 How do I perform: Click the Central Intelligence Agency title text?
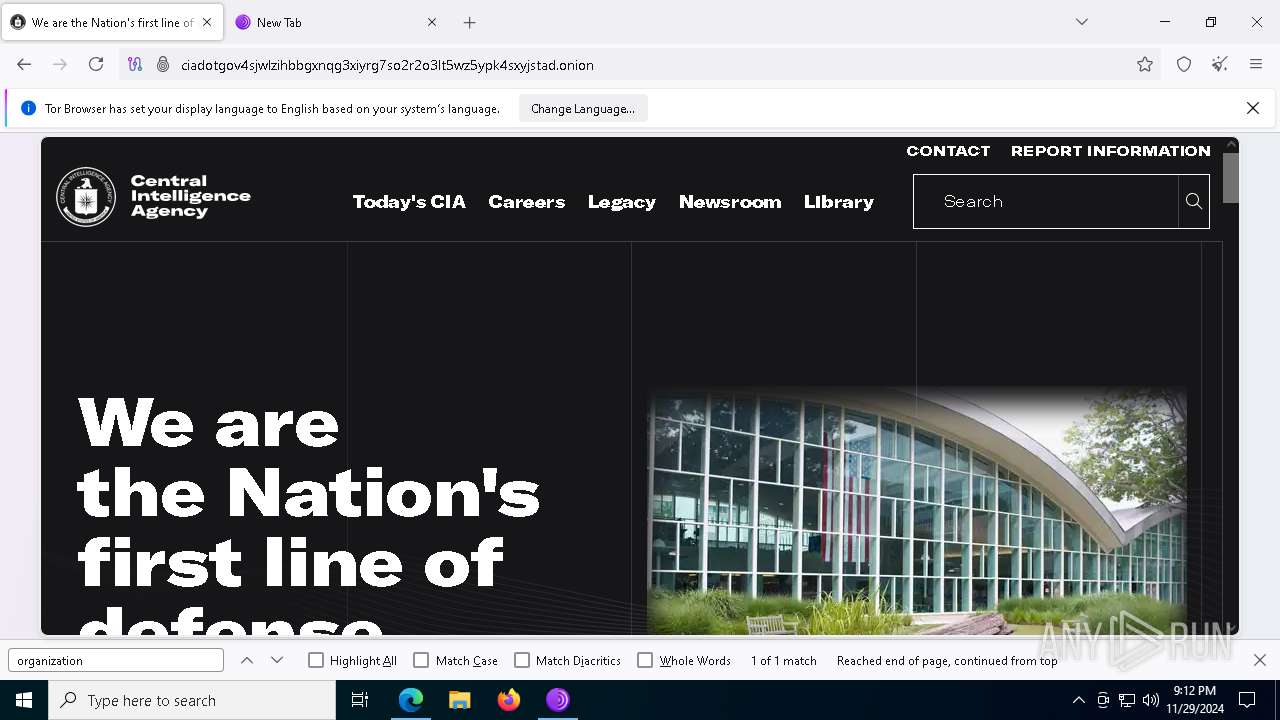click(x=190, y=196)
